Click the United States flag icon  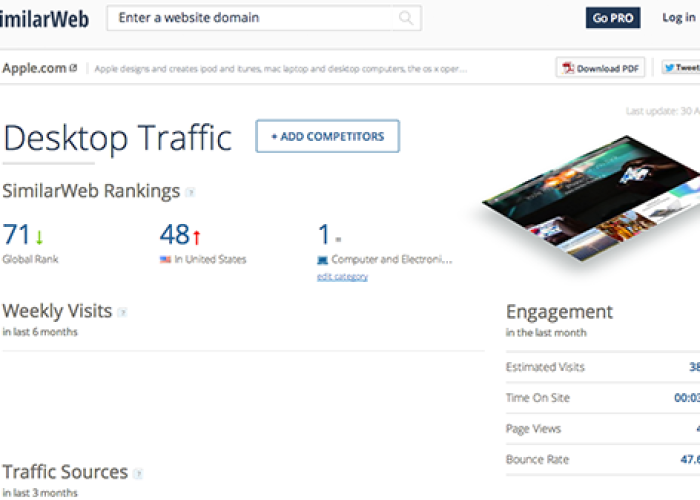[165, 260]
